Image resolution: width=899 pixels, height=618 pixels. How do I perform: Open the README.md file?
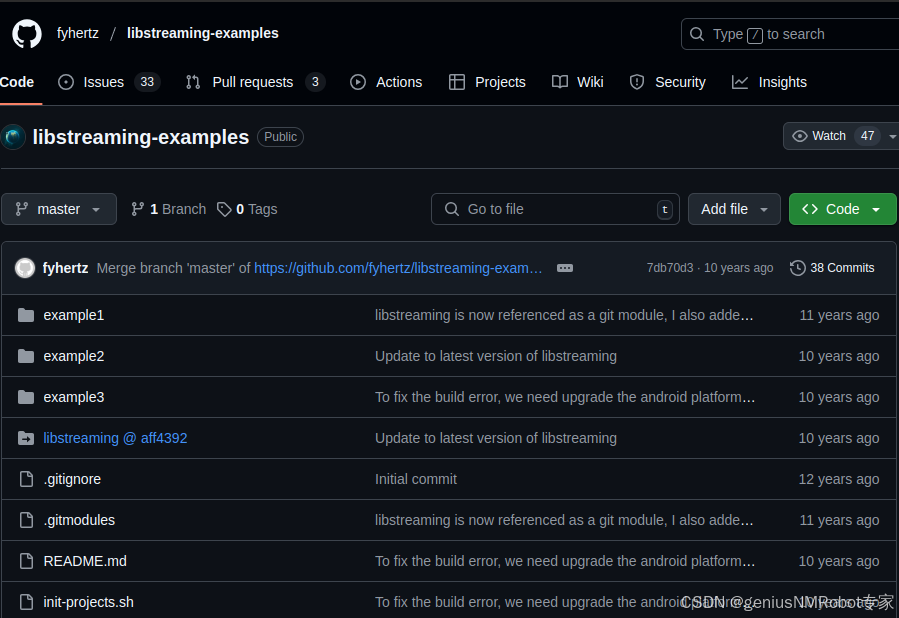(84, 561)
